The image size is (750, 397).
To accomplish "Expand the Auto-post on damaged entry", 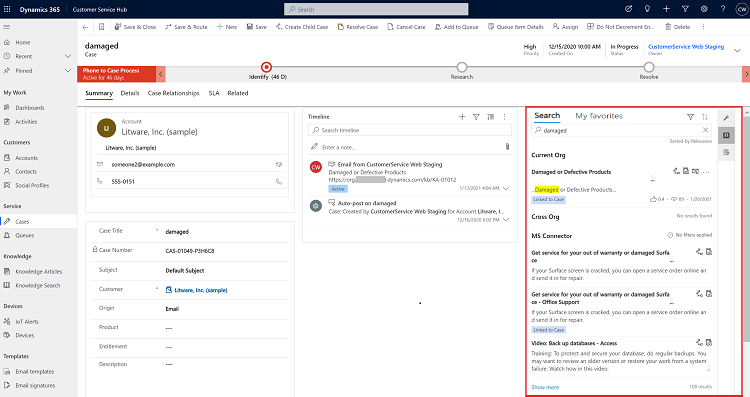I will (x=506, y=220).
